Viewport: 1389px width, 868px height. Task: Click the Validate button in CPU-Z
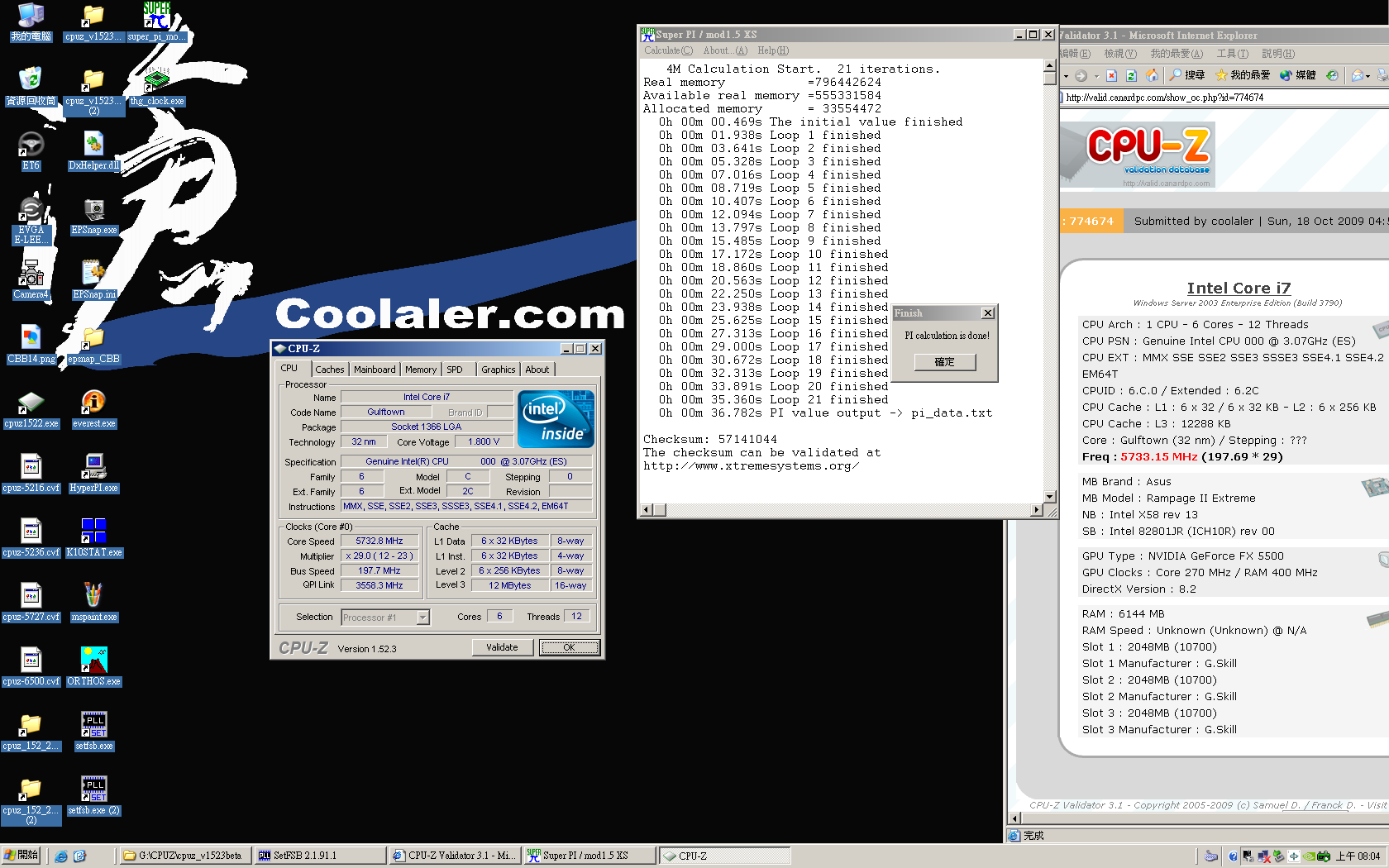coord(502,647)
